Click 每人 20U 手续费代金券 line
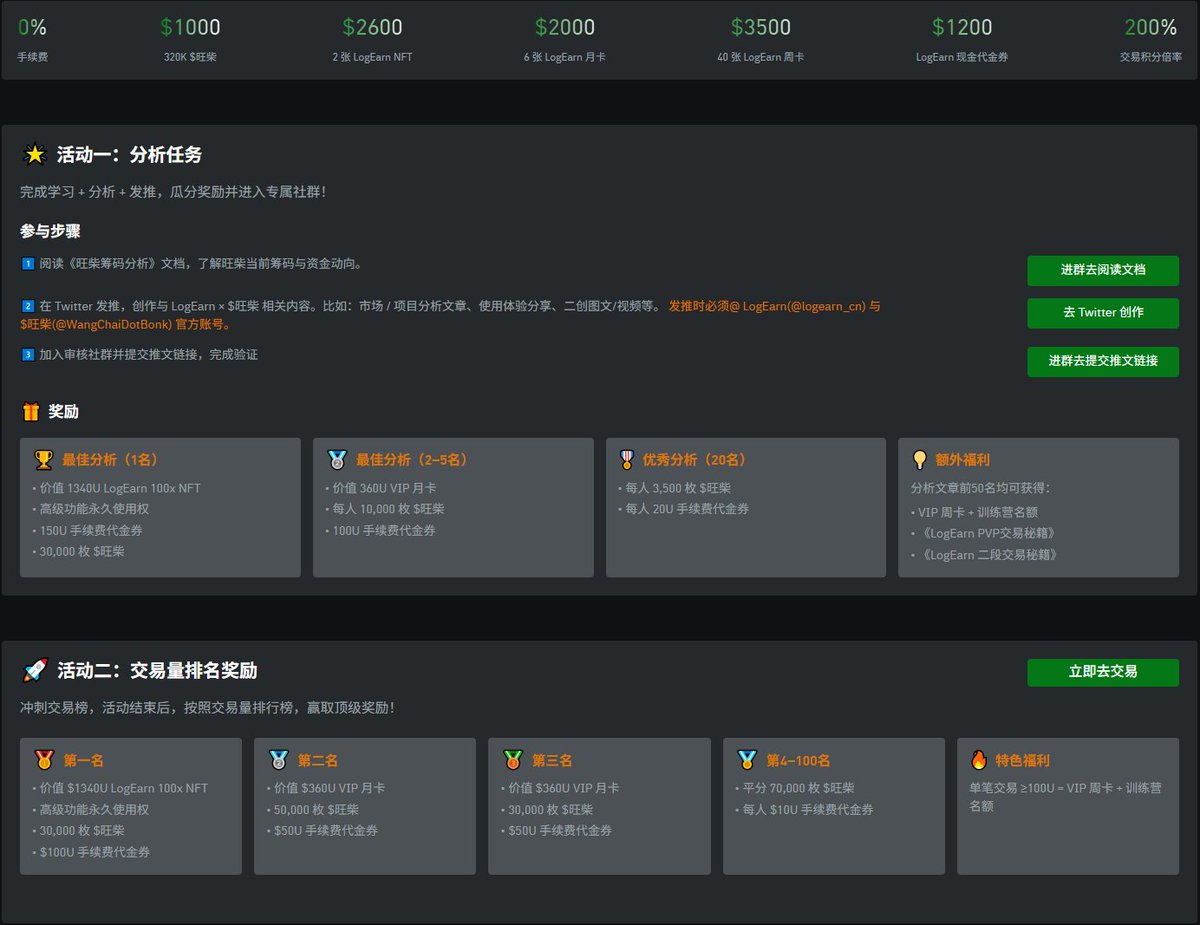 pyautogui.click(x=684, y=509)
